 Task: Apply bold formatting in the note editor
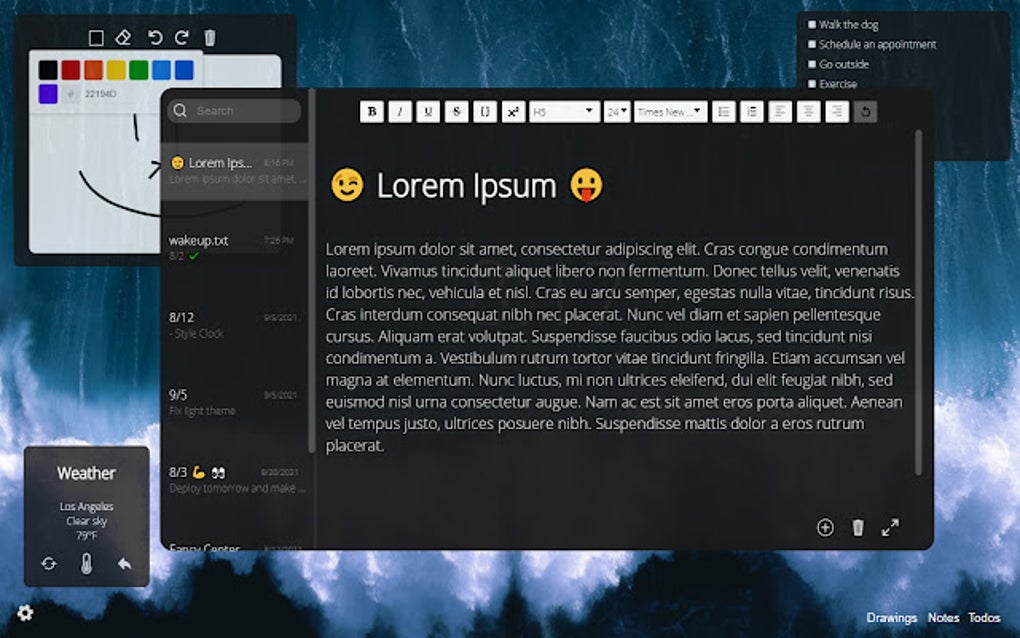[x=371, y=111]
